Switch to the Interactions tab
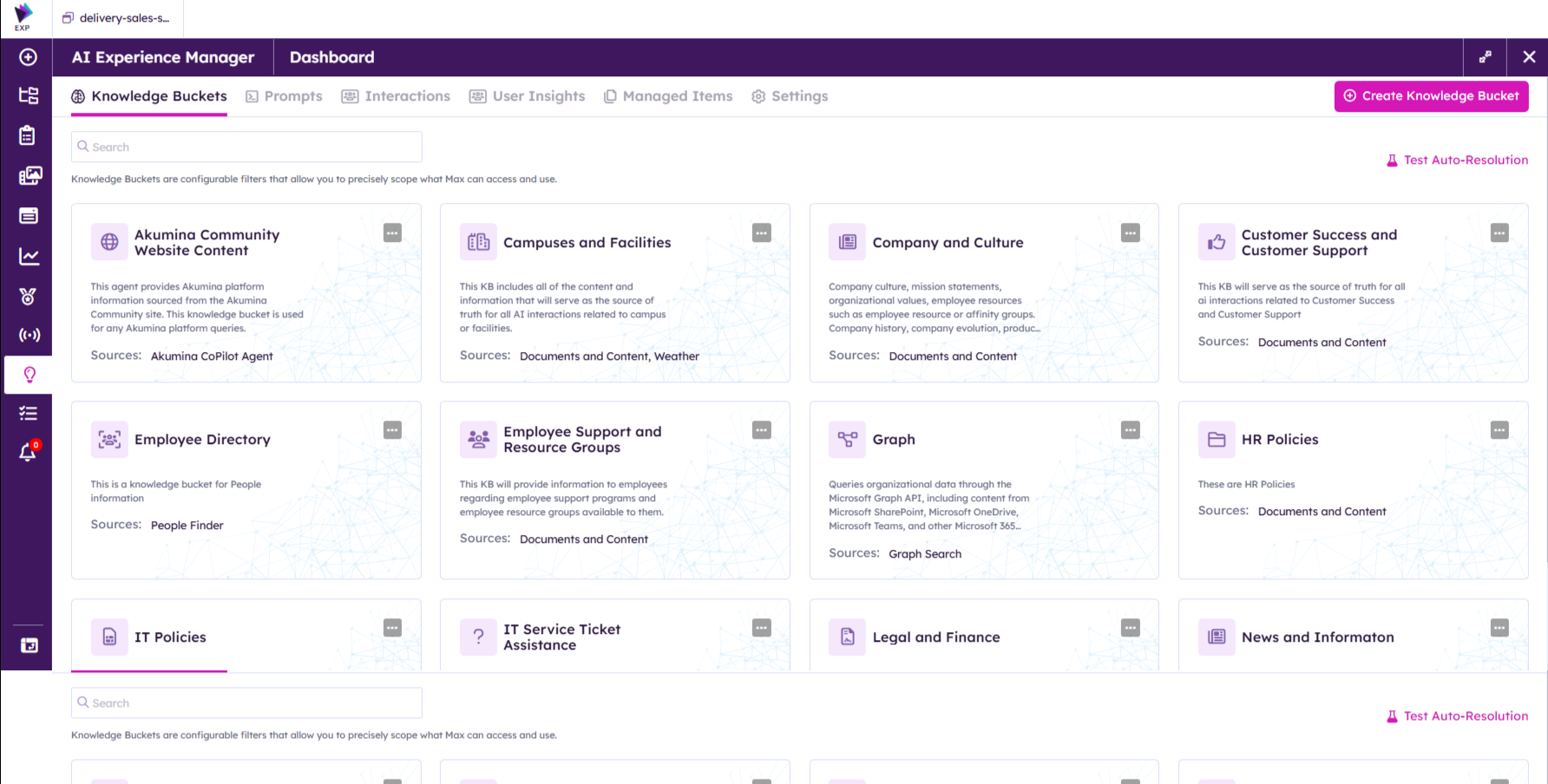Image resolution: width=1548 pixels, height=784 pixels. click(x=396, y=96)
